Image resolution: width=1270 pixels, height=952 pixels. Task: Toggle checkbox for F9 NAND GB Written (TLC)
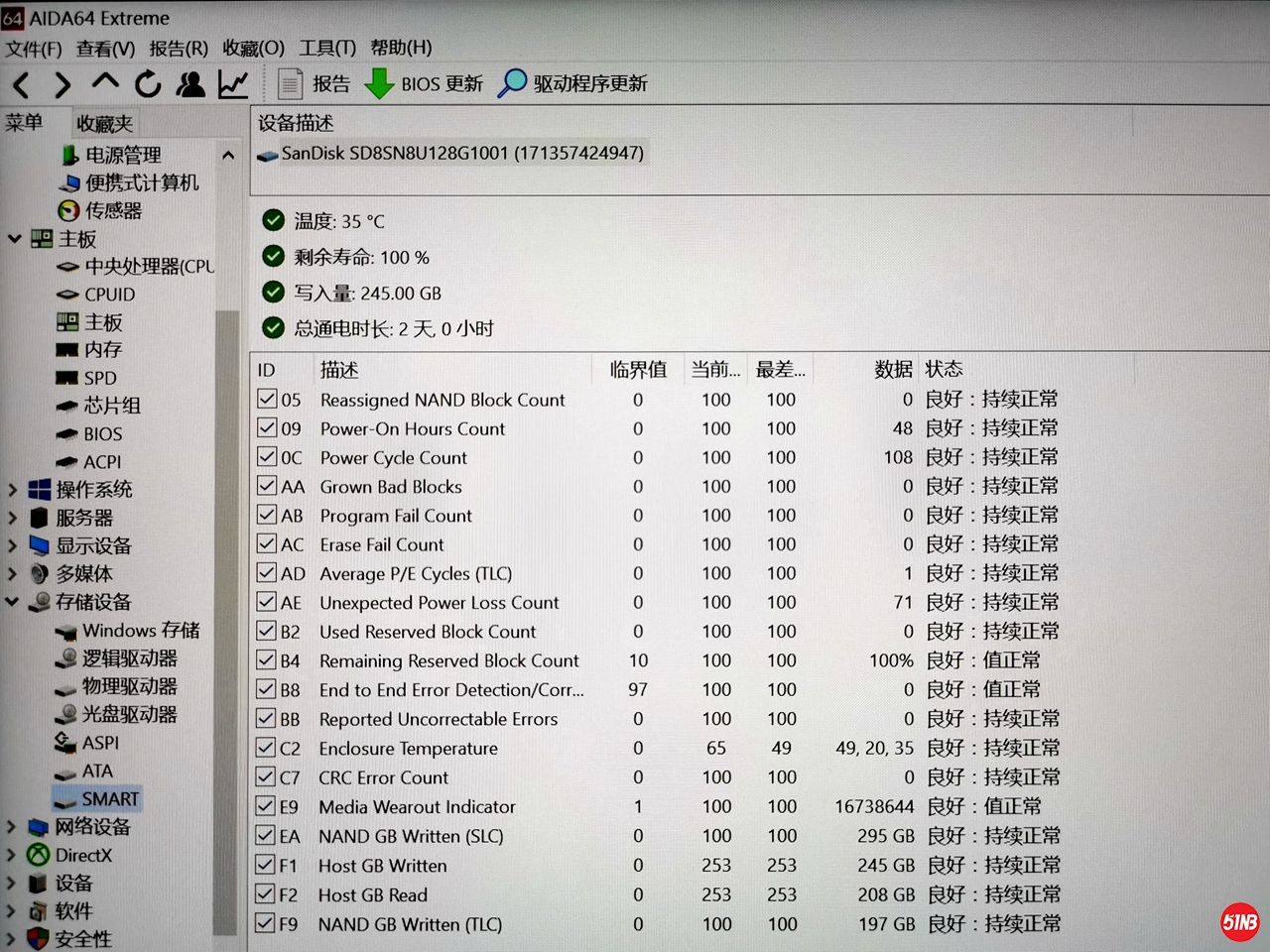coord(264,922)
